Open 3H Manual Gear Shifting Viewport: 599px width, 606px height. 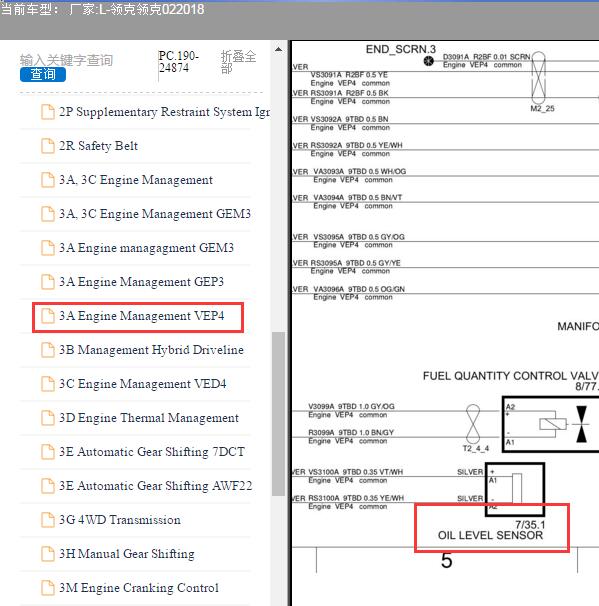(x=126, y=554)
